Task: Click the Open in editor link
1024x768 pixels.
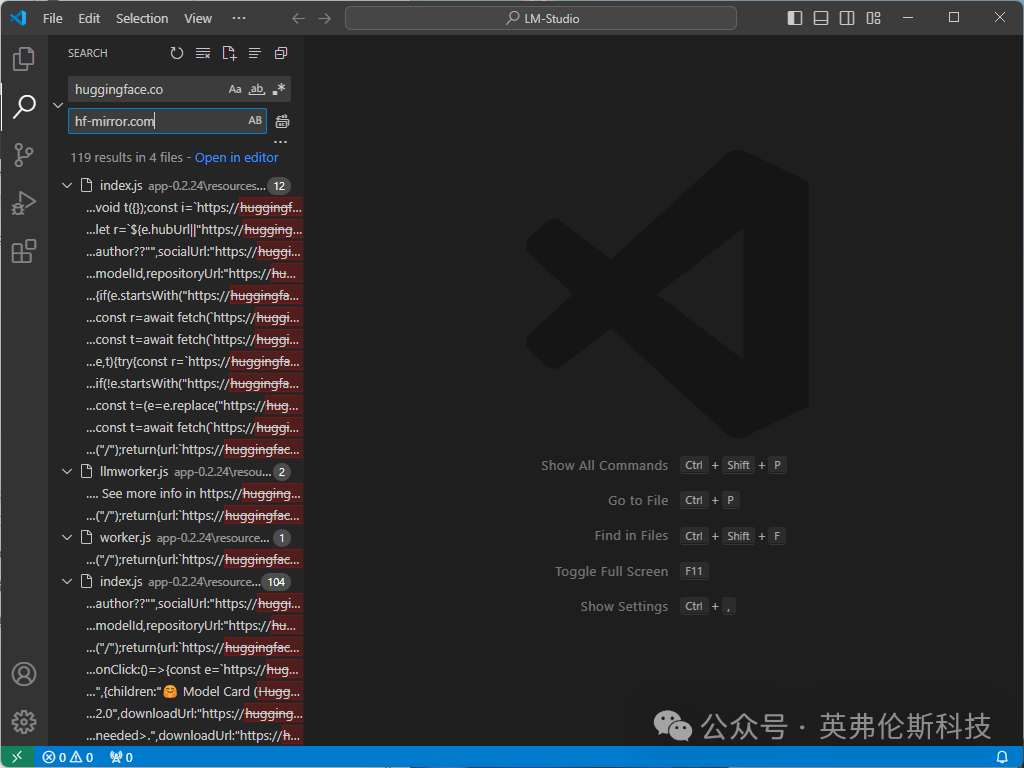Action: 236,157
